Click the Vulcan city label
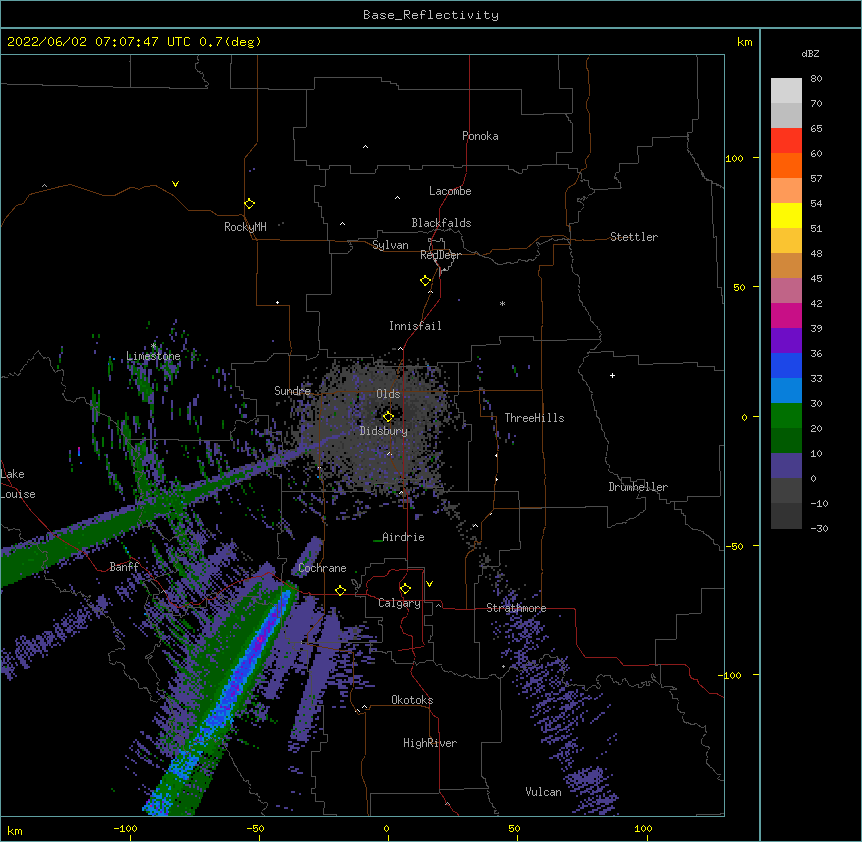Viewport: 862px width, 842px height. 543,792
